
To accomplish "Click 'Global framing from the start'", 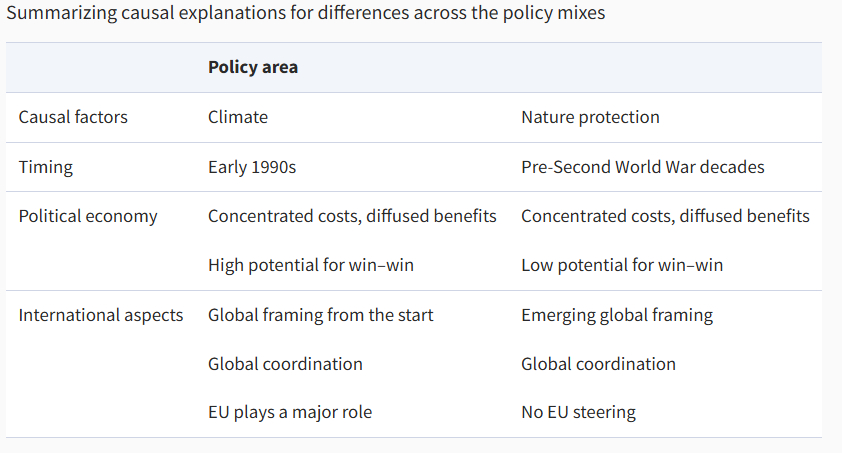I will (321, 315).
